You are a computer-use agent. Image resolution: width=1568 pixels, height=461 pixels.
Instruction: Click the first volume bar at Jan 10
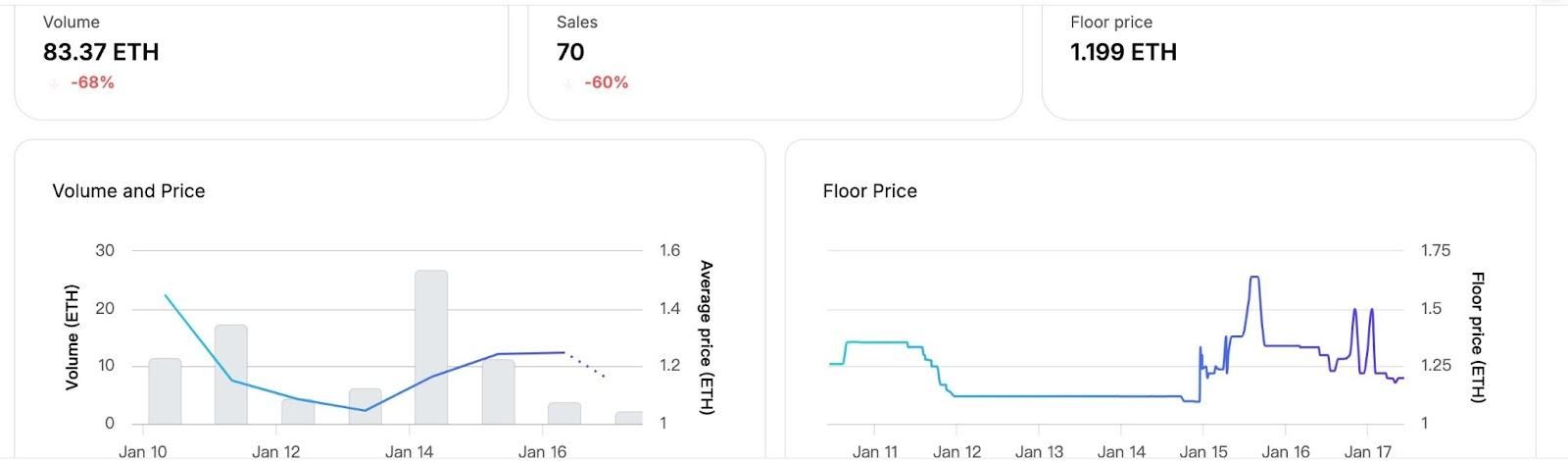[165, 391]
